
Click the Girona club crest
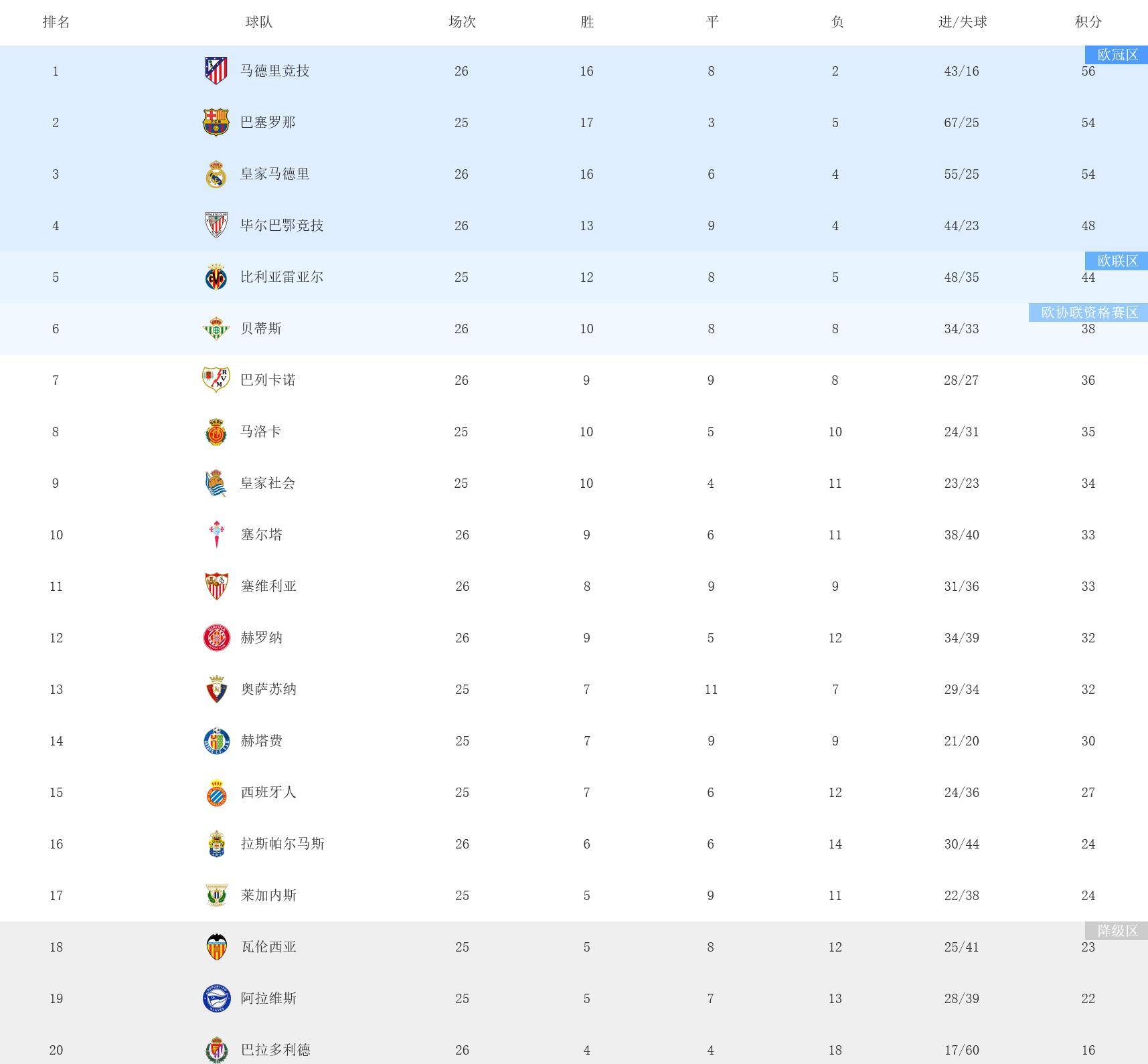point(216,638)
